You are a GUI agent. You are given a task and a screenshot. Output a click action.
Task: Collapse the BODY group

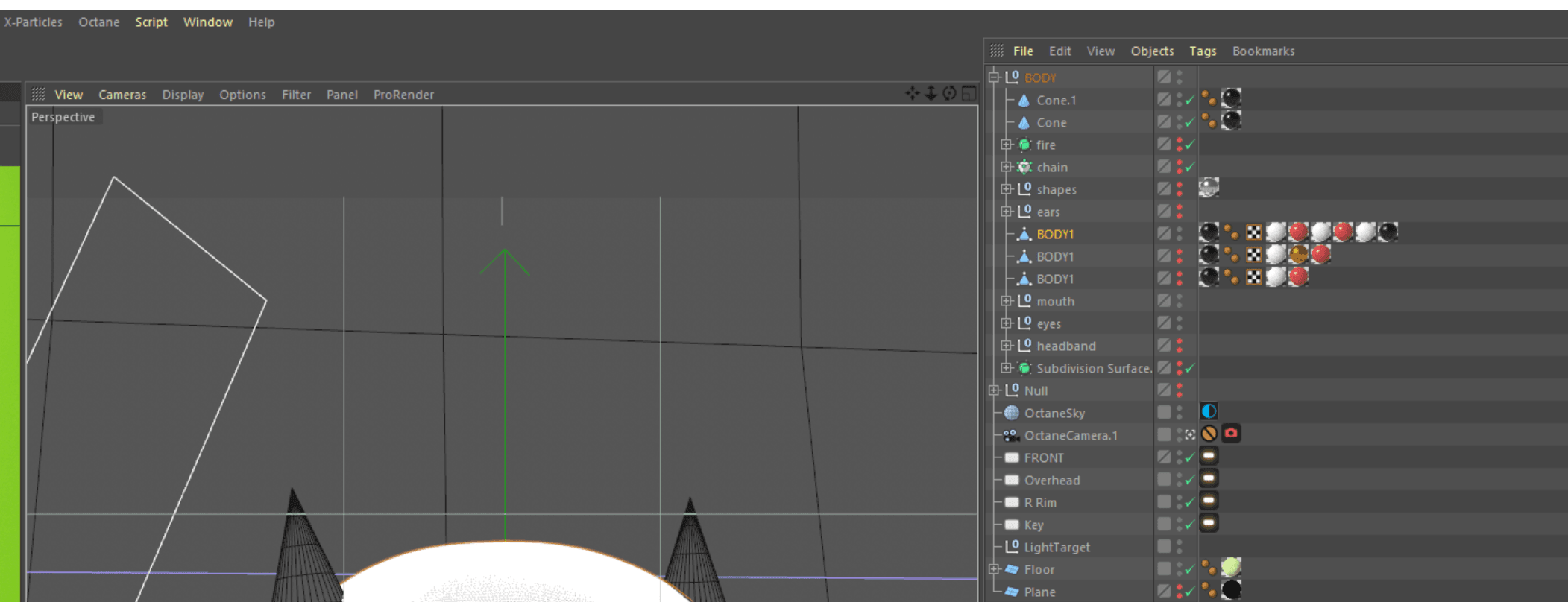[x=994, y=77]
